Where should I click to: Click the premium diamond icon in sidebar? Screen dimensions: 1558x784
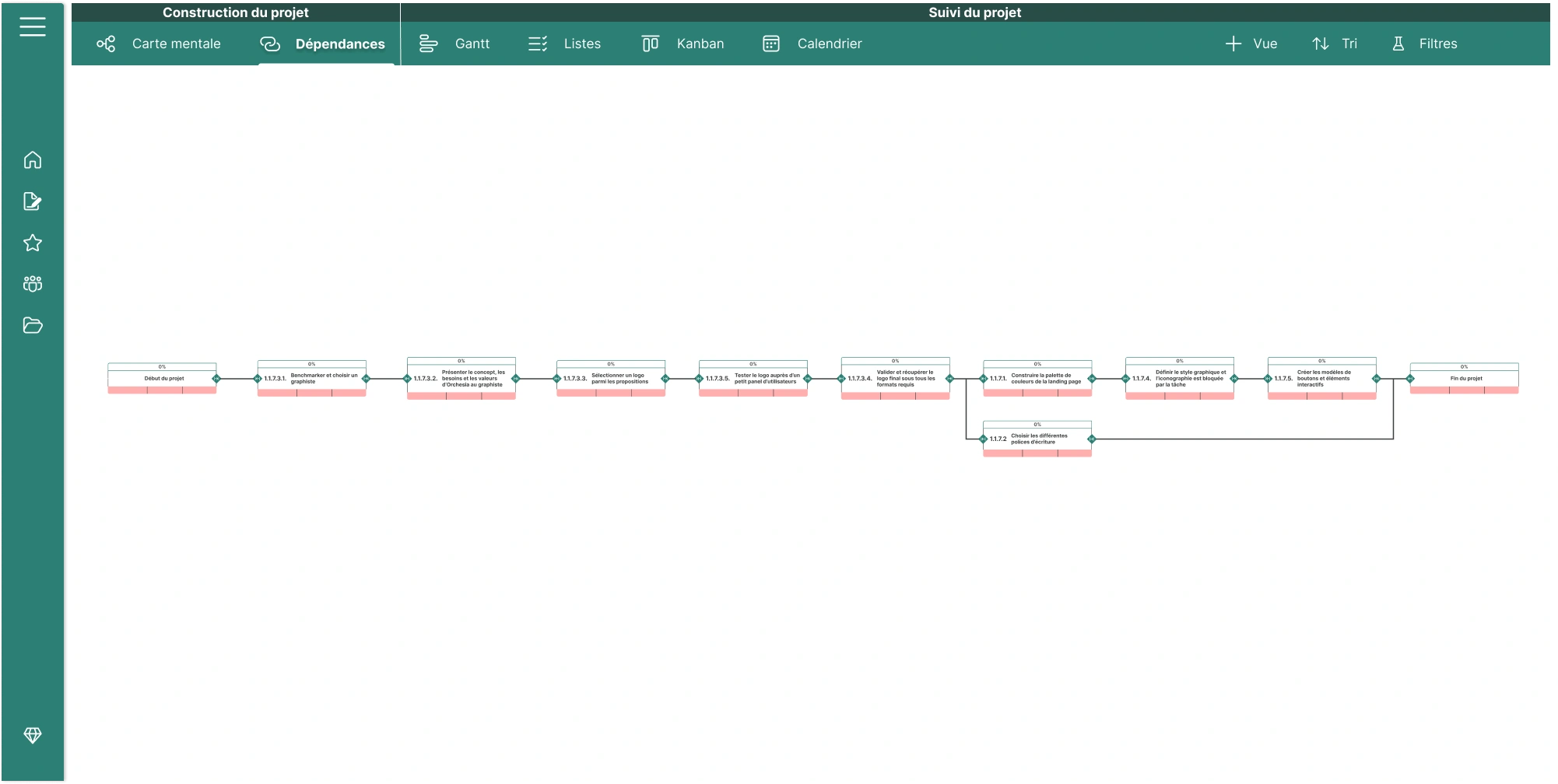33,735
